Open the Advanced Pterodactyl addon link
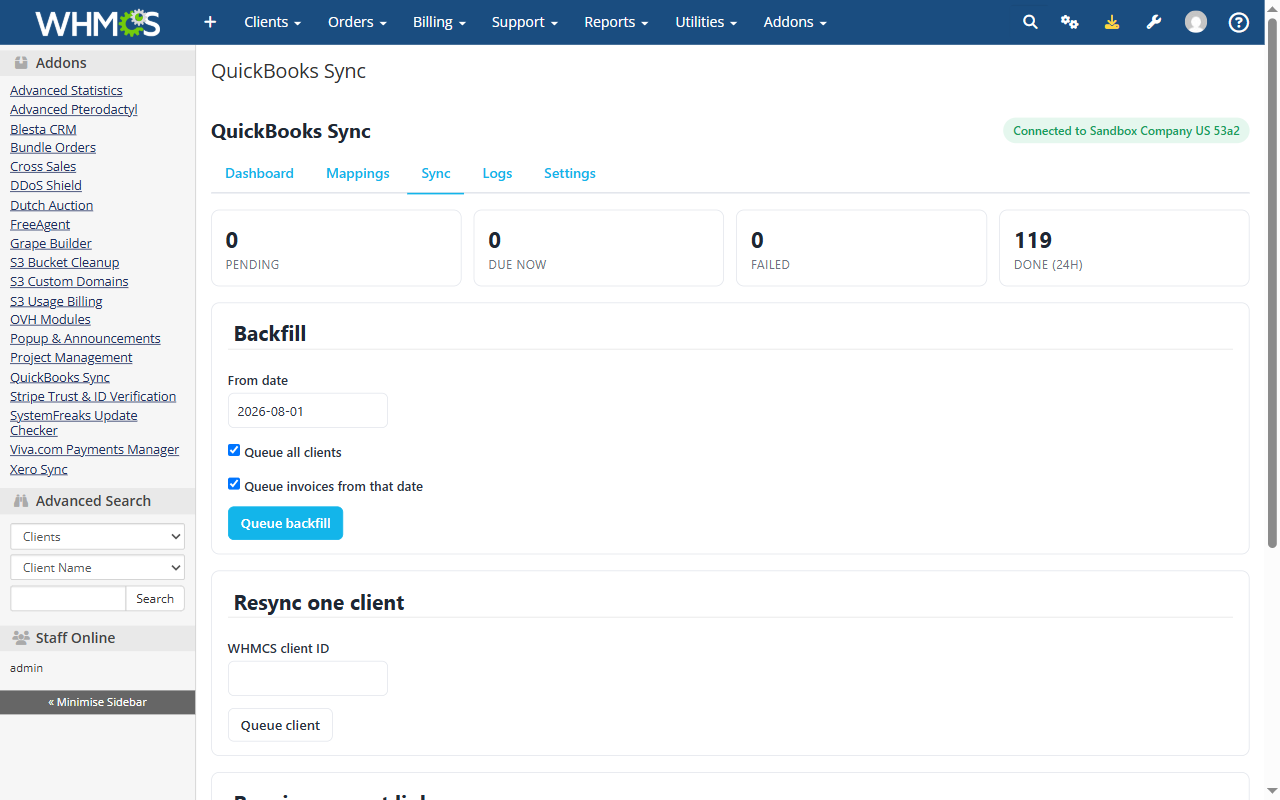The height and width of the screenshot is (800, 1280). 74,109
